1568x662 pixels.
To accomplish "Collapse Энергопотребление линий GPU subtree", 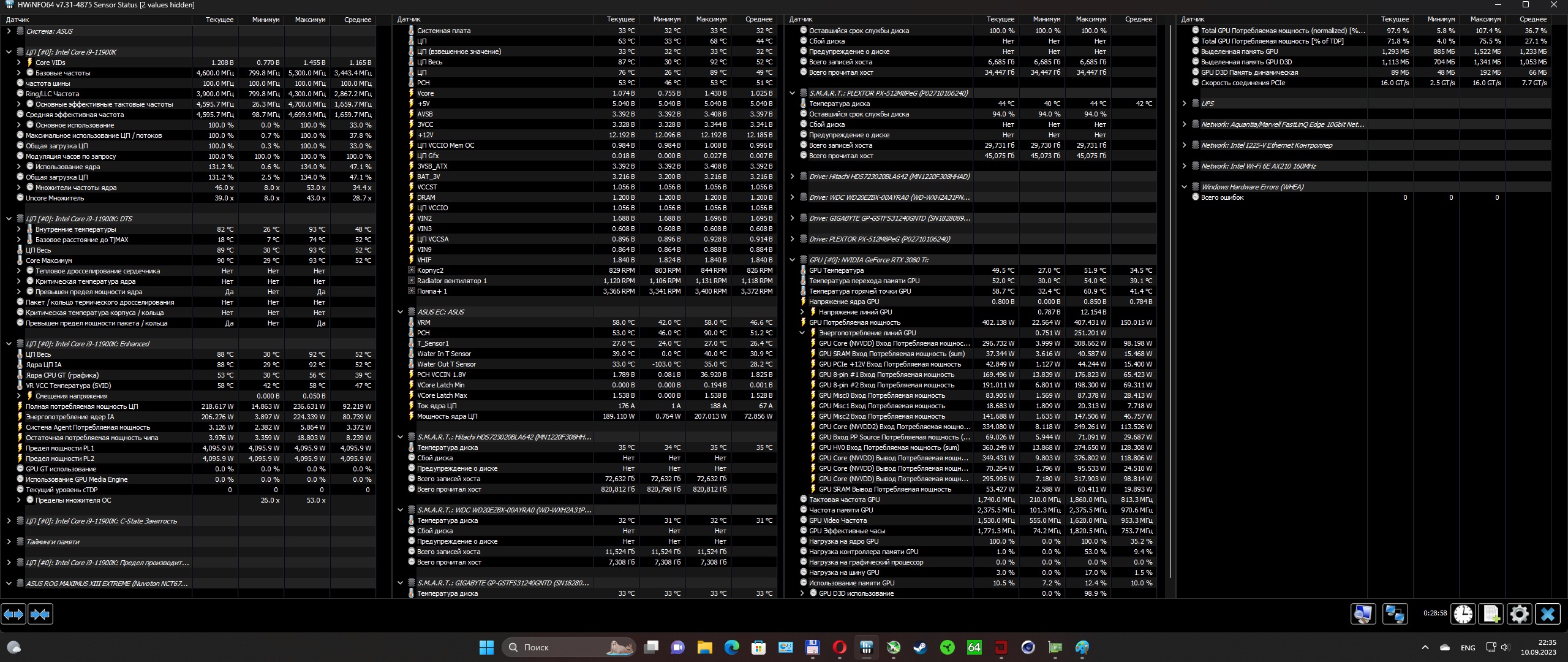I will 802,333.
